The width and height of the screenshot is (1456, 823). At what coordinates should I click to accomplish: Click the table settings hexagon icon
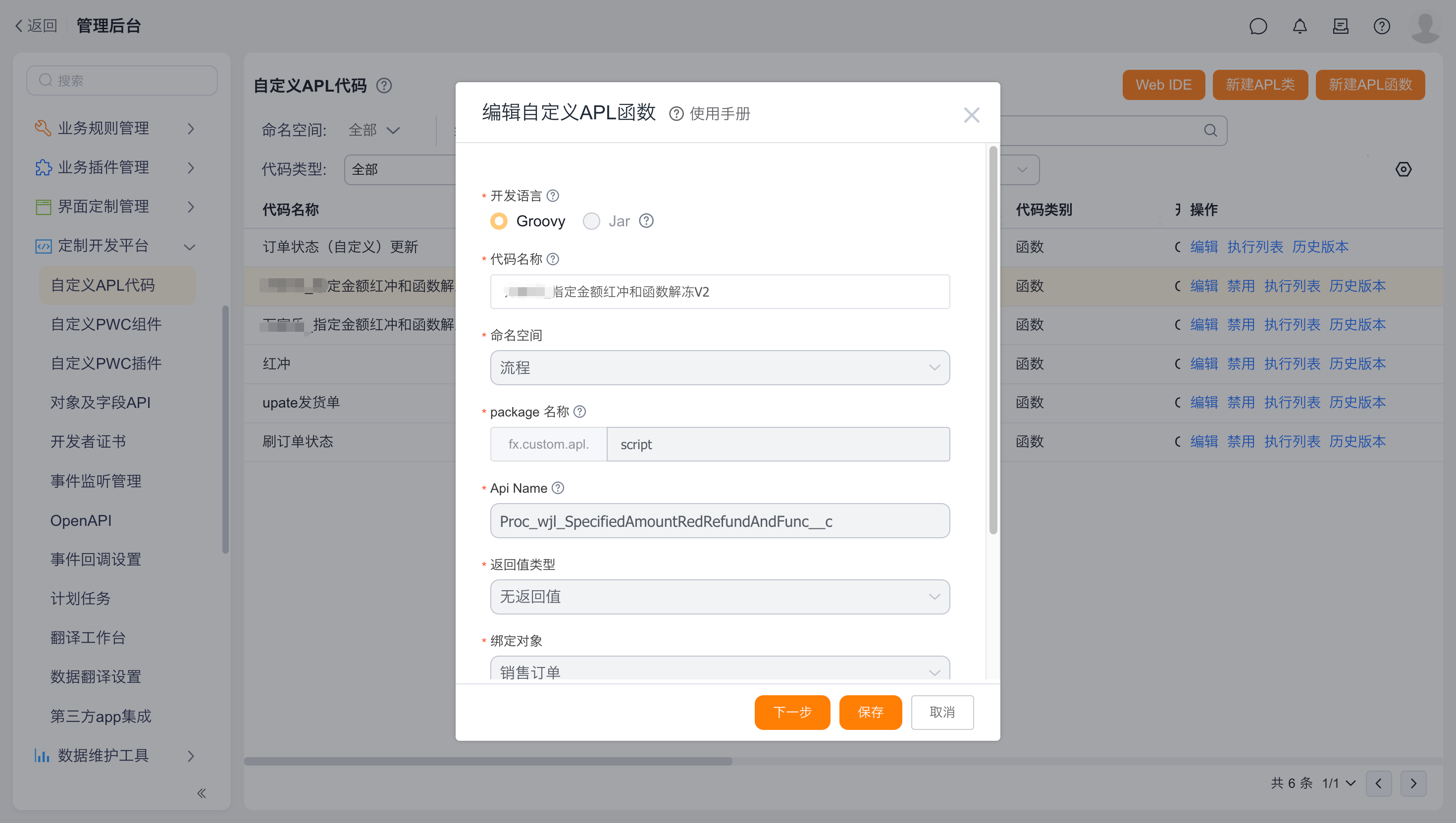click(x=1403, y=169)
